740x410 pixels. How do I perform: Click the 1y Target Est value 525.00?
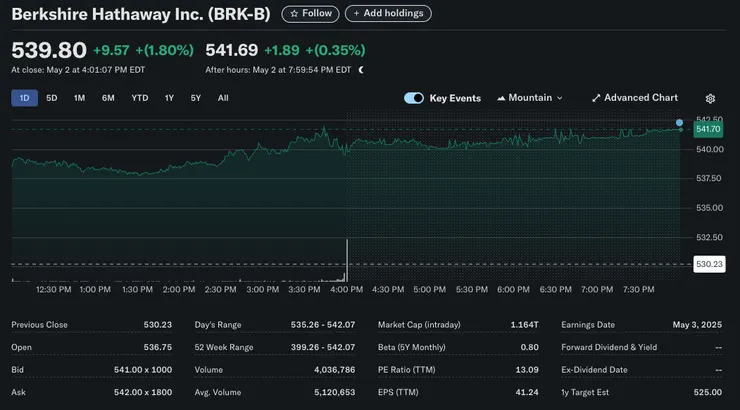(x=707, y=393)
